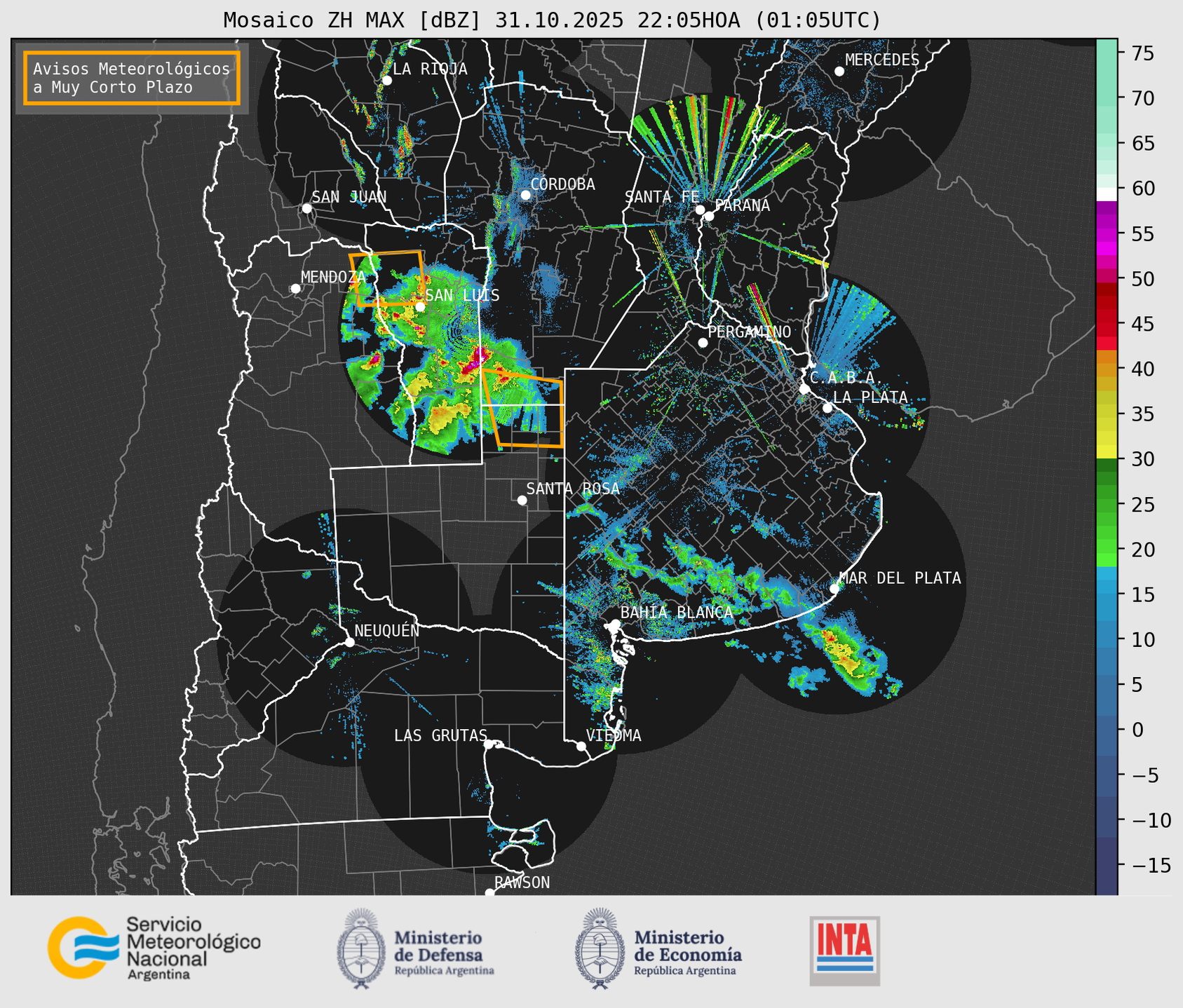Click the 45 value on the dBZ scale
Image resolution: width=1183 pixels, height=1008 pixels.
point(1142,324)
